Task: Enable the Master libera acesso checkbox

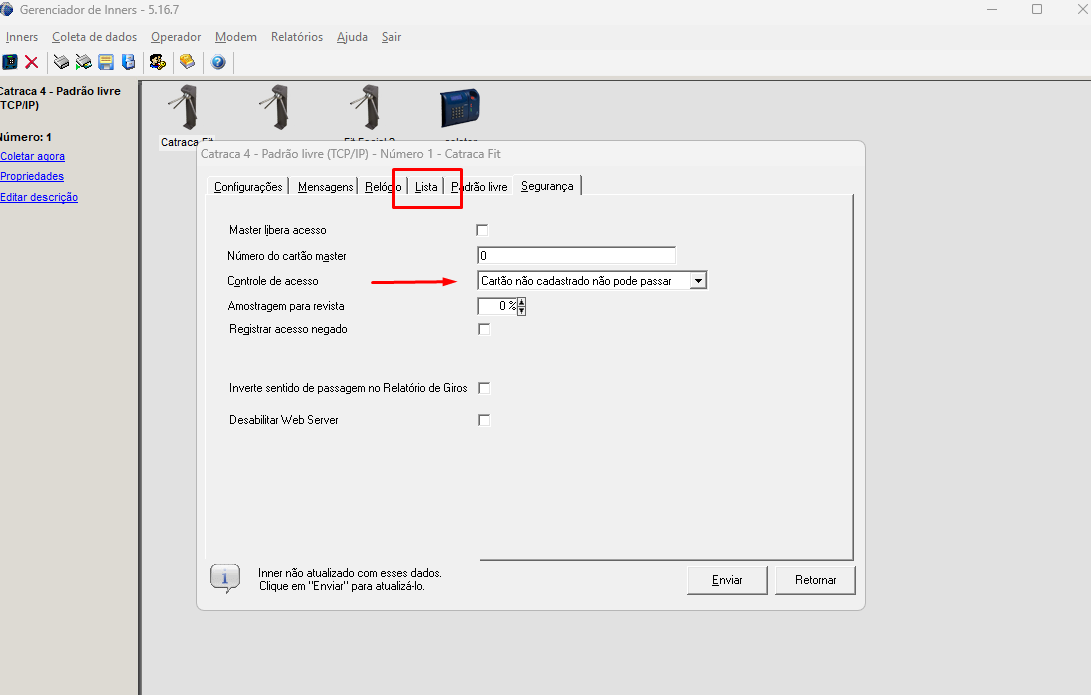Action: 483,230
